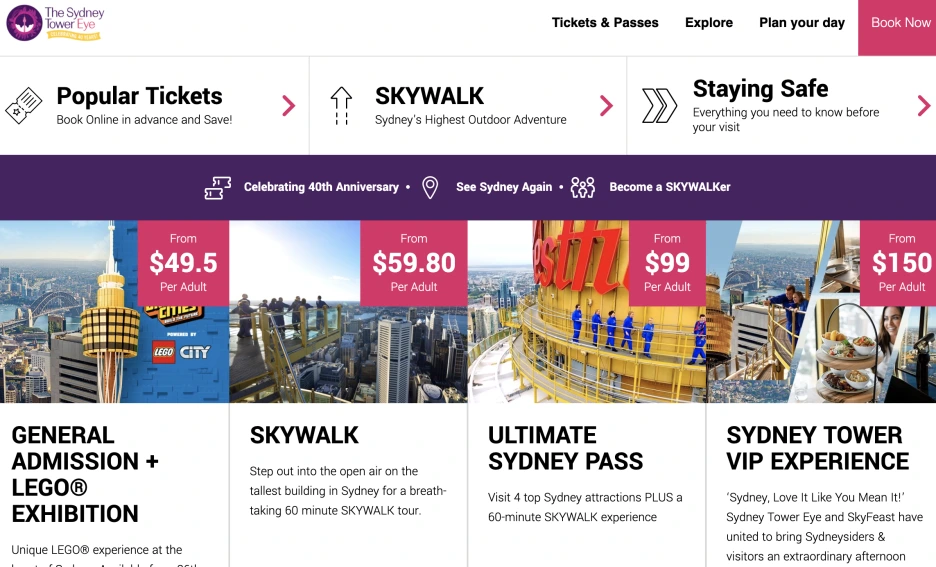Click the Ultimate Sydney Pass heading
This screenshot has width=936, height=567.
point(565,448)
